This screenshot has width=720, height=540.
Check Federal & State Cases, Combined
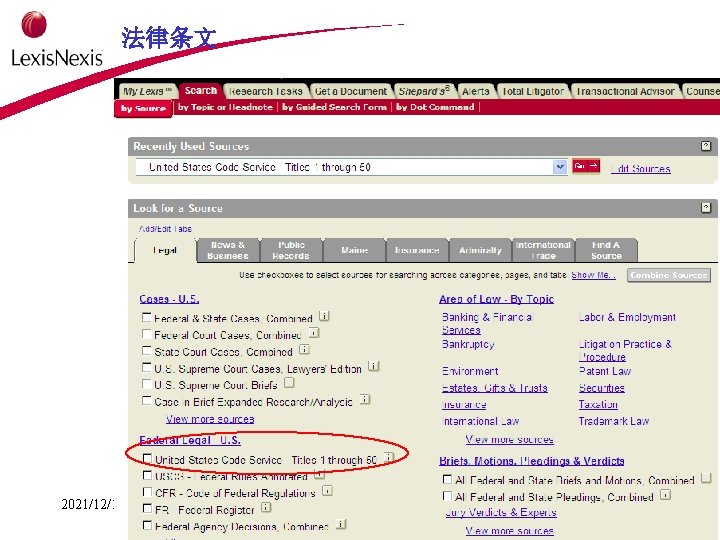pyautogui.click(x=146, y=317)
